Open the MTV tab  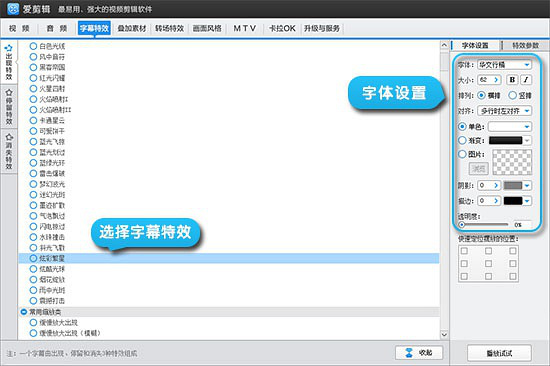(x=245, y=28)
